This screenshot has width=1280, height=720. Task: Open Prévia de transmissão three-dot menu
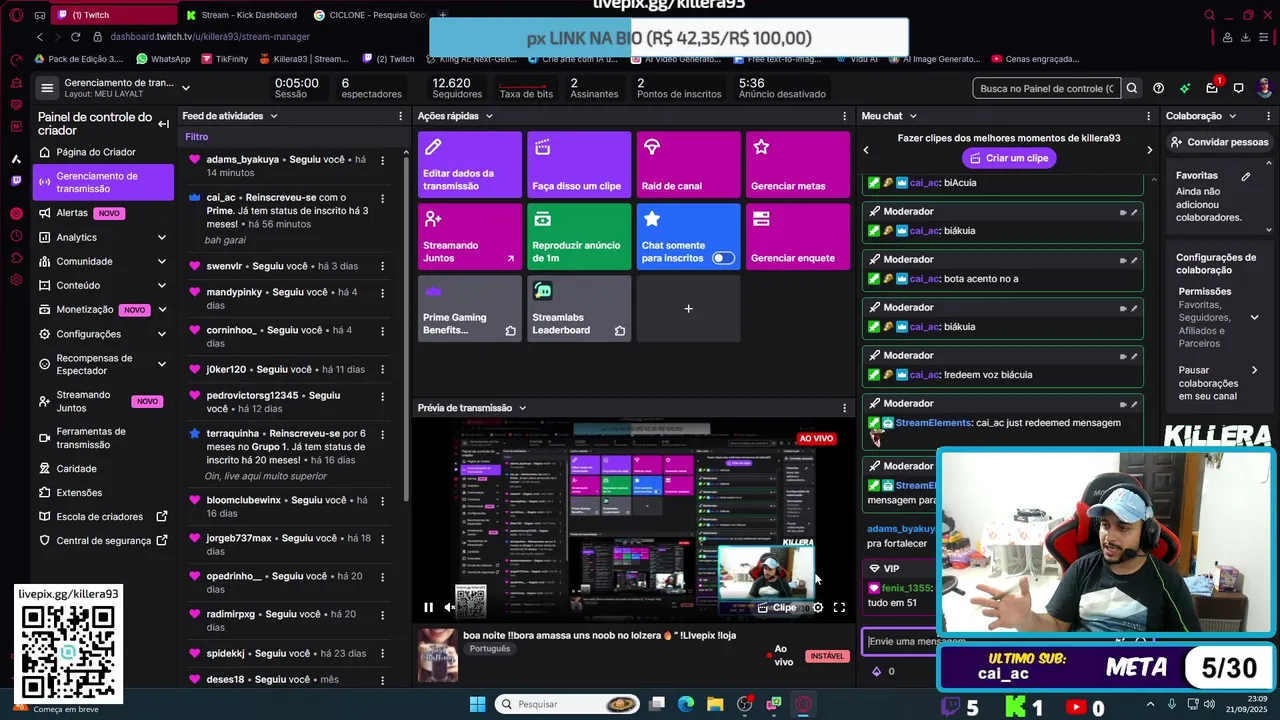coord(844,408)
